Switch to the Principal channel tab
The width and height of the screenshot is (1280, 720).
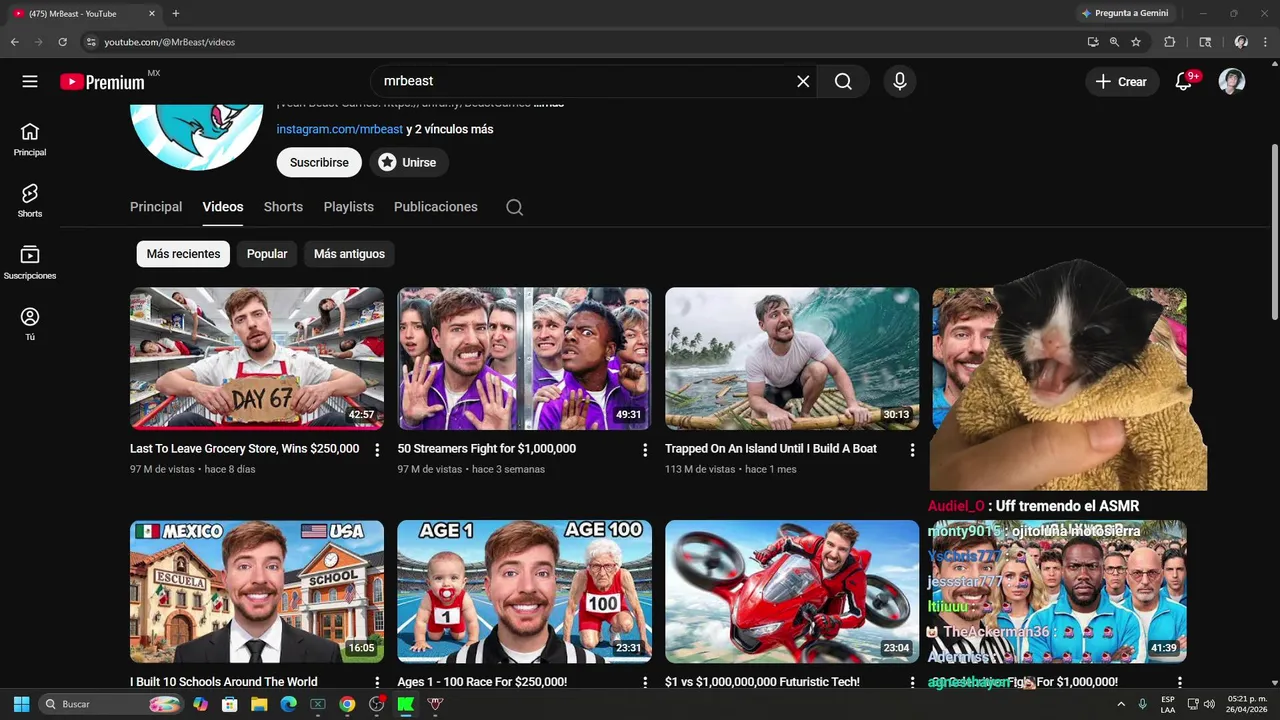[156, 207]
